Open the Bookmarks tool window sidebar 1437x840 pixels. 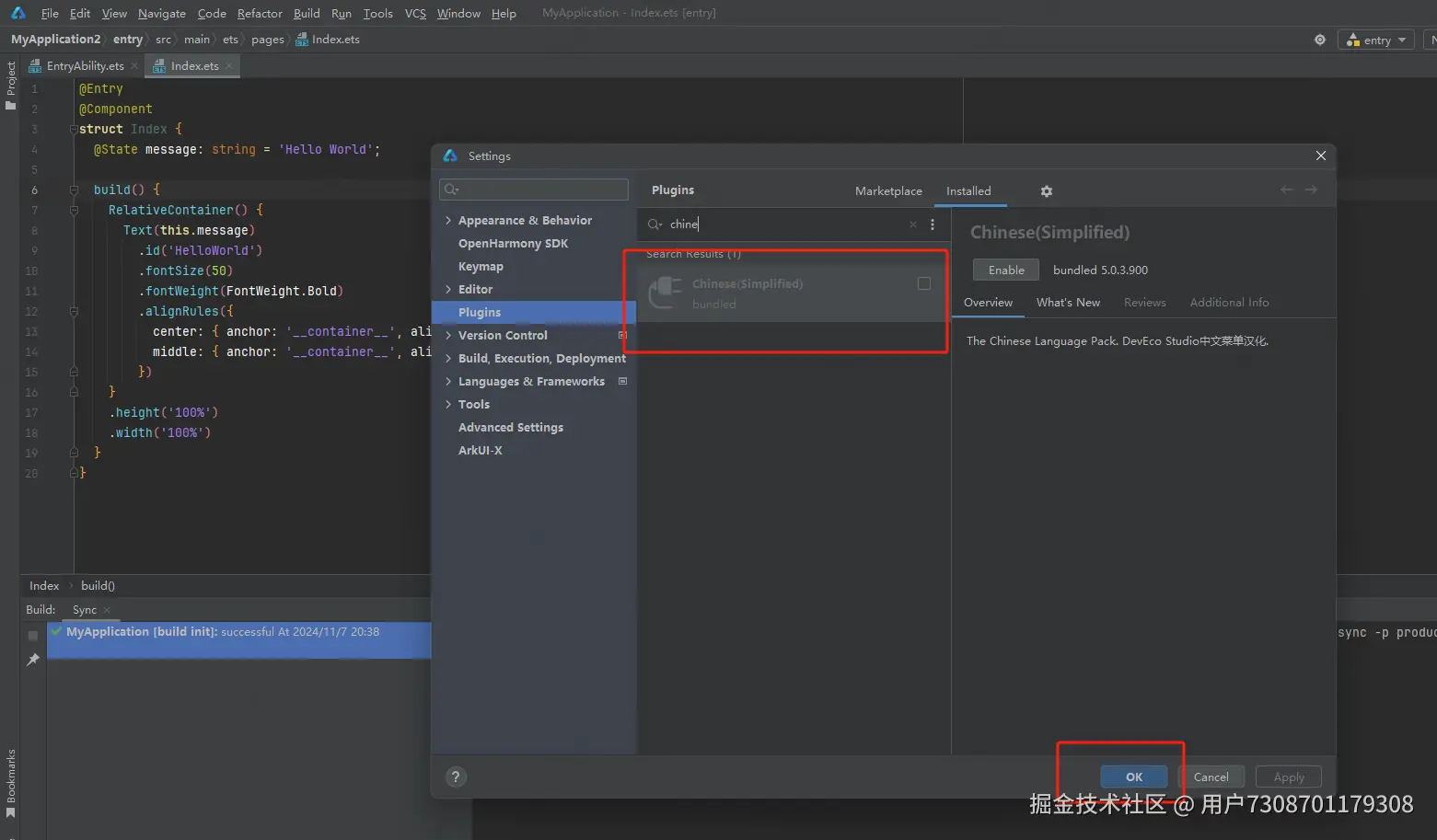(10, 783)
